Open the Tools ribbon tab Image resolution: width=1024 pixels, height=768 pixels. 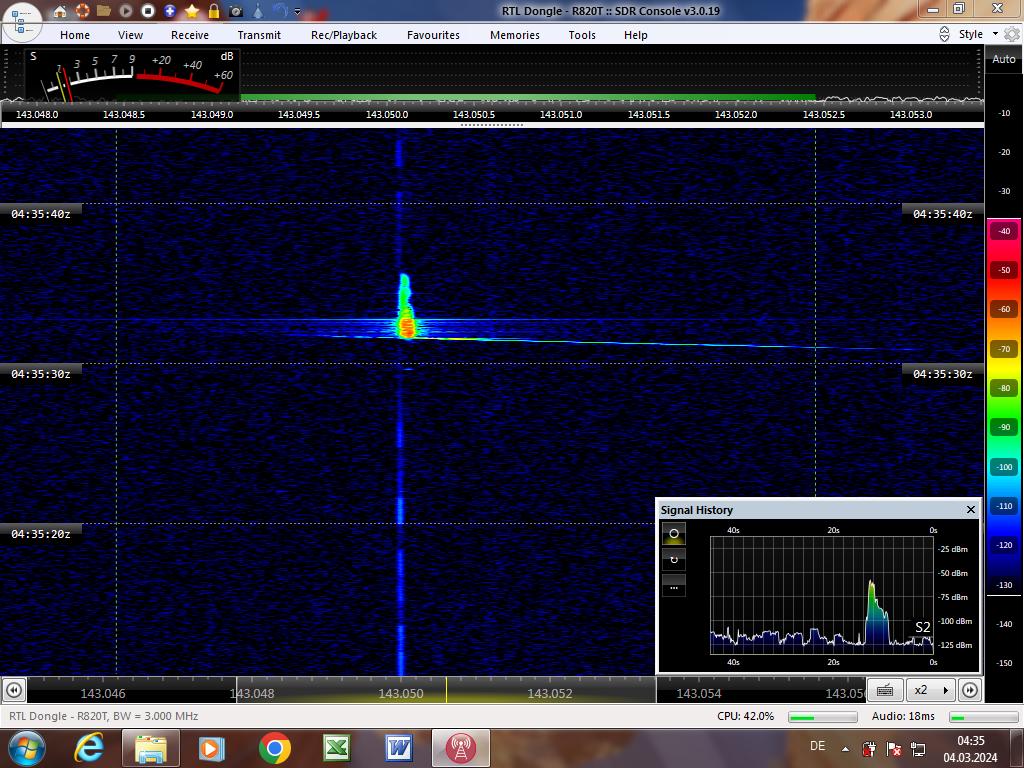pos(582,35)
